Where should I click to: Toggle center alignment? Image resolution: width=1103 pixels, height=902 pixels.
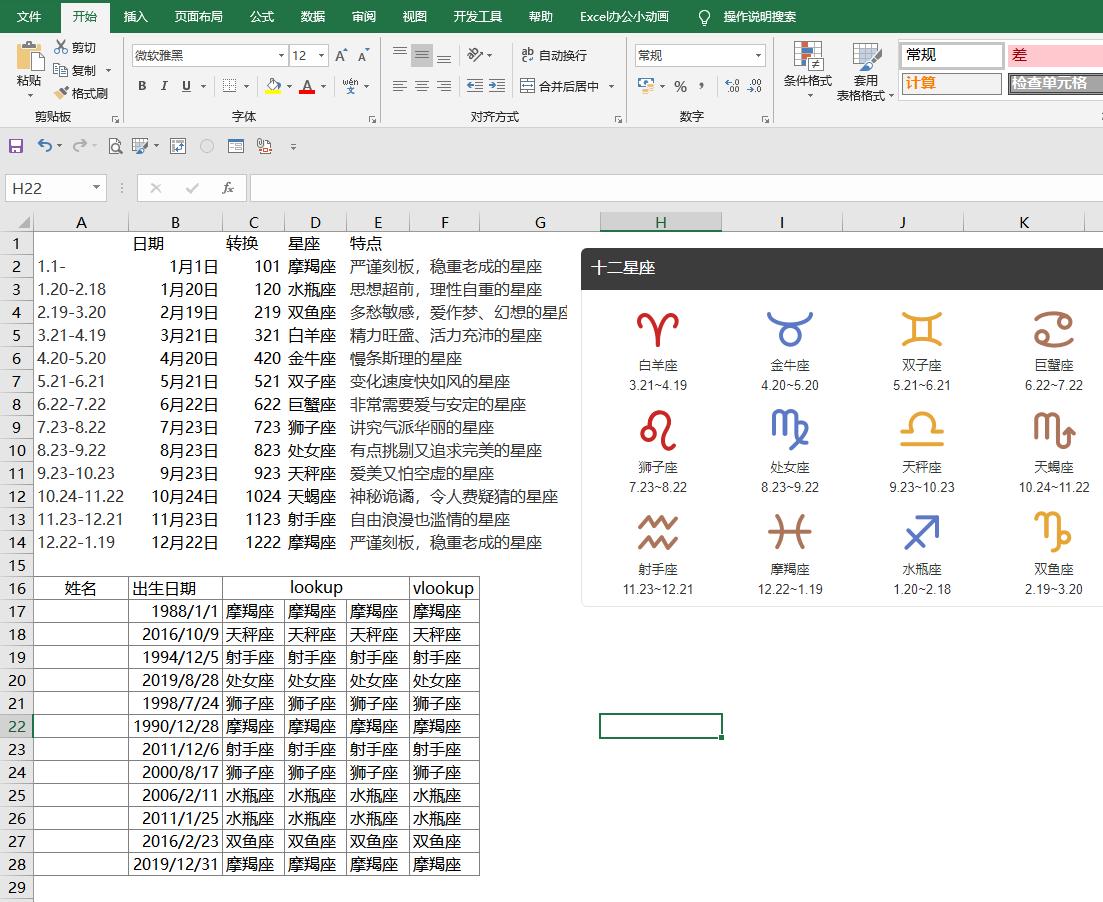421,87
